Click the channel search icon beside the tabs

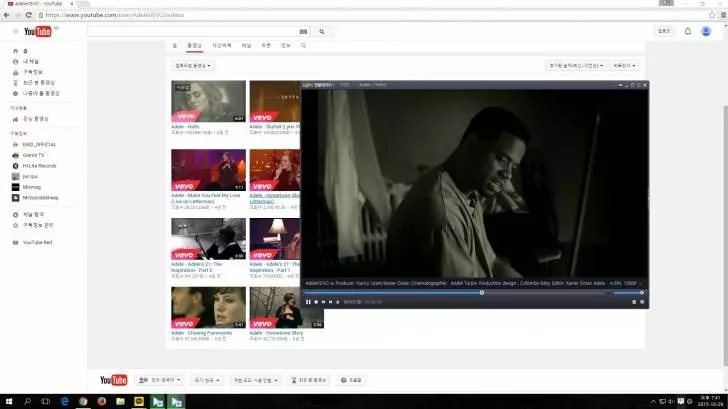pos(304,45)
